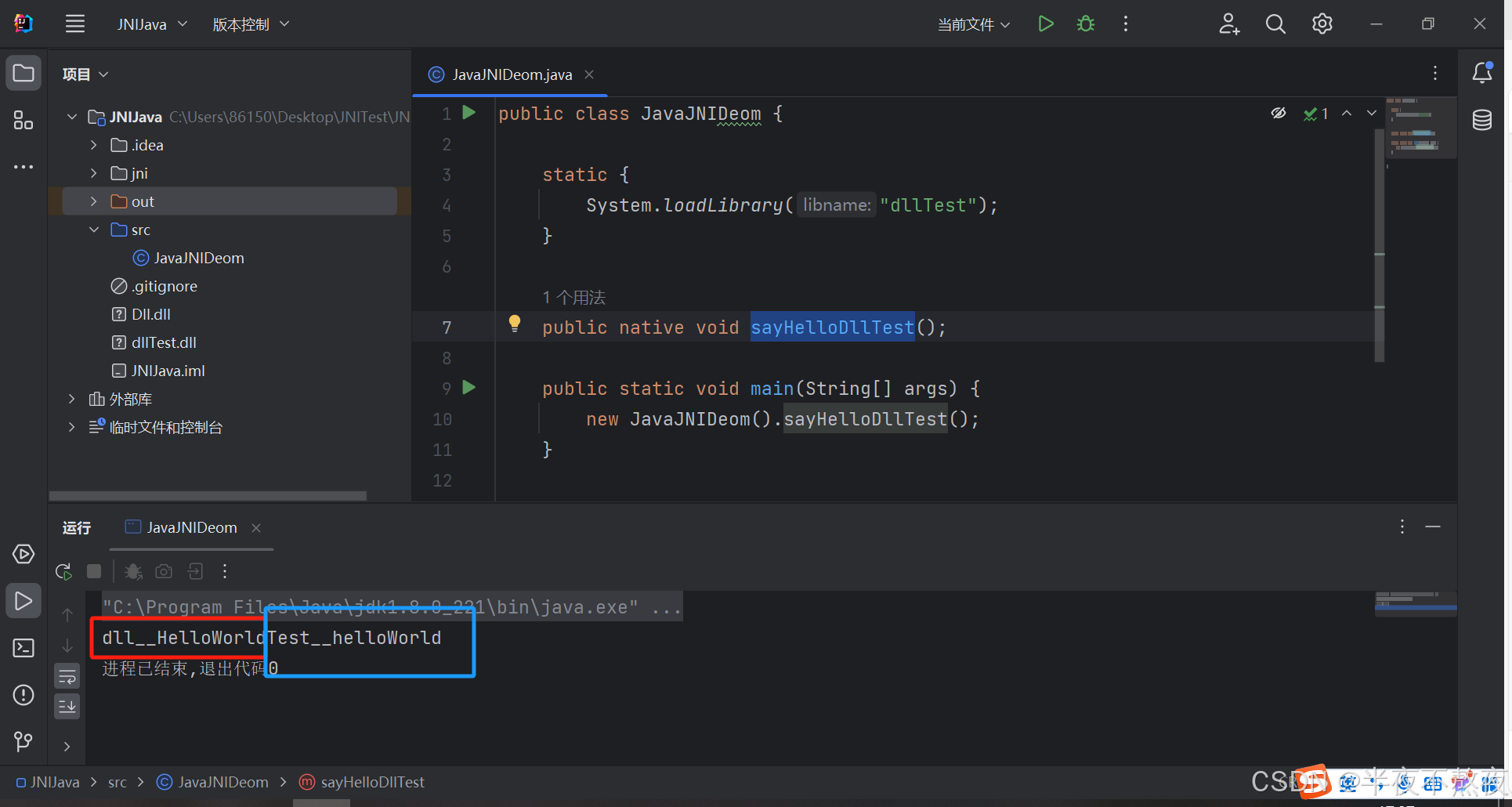
Task: Toggle soft-wrap in the run console
Action: click(x=67, y=675)
